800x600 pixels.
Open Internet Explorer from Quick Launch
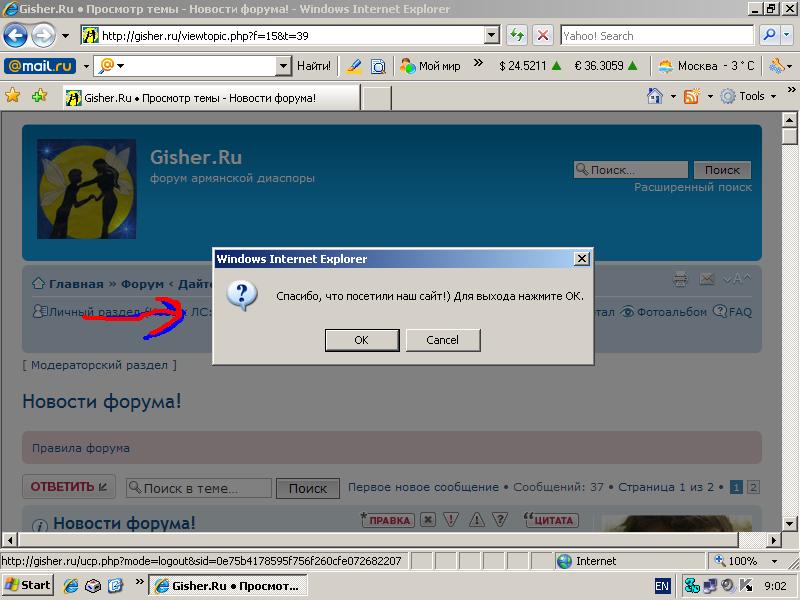[71, 585]
